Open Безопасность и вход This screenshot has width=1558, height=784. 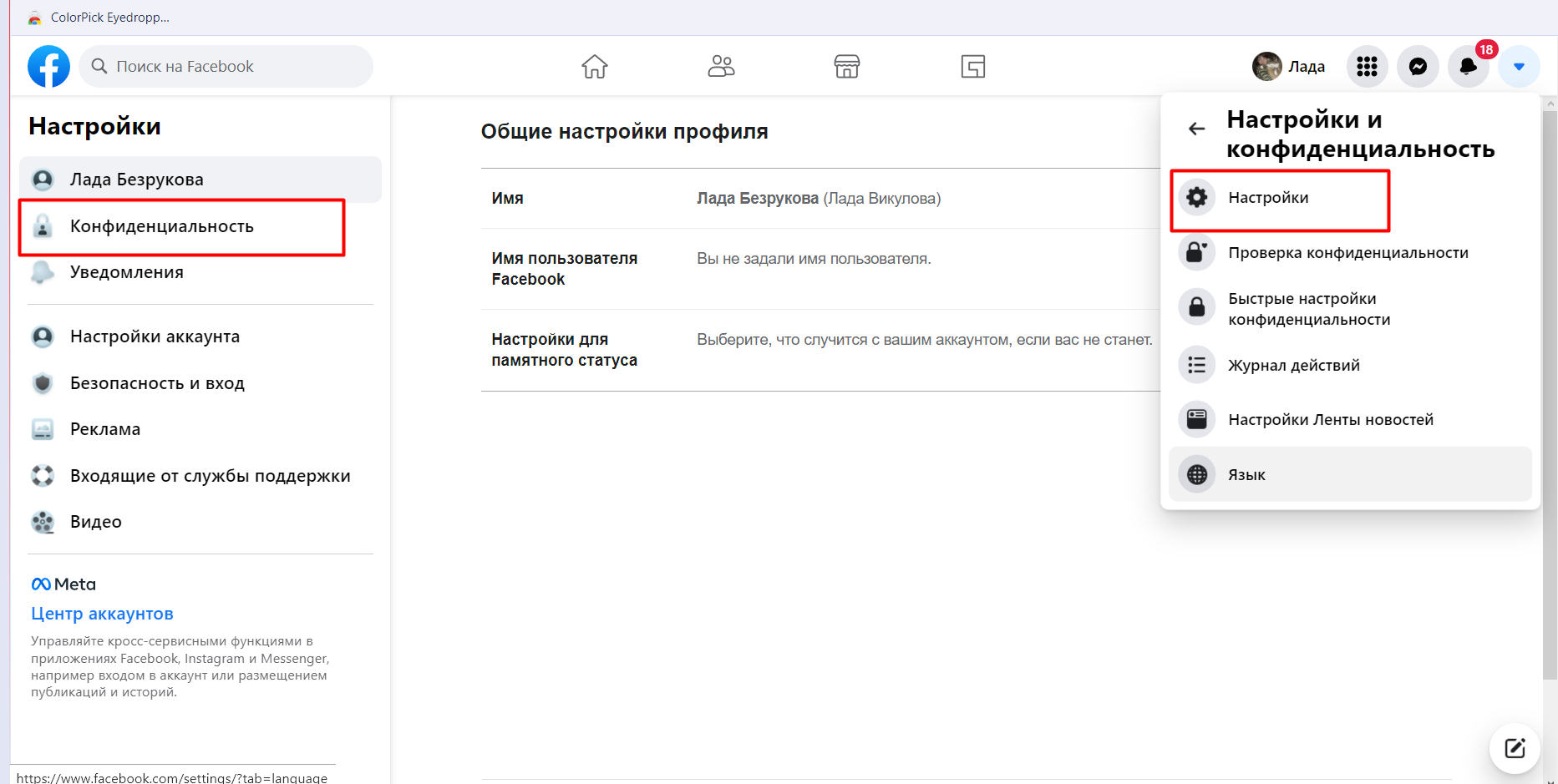[x=200, y=383]
